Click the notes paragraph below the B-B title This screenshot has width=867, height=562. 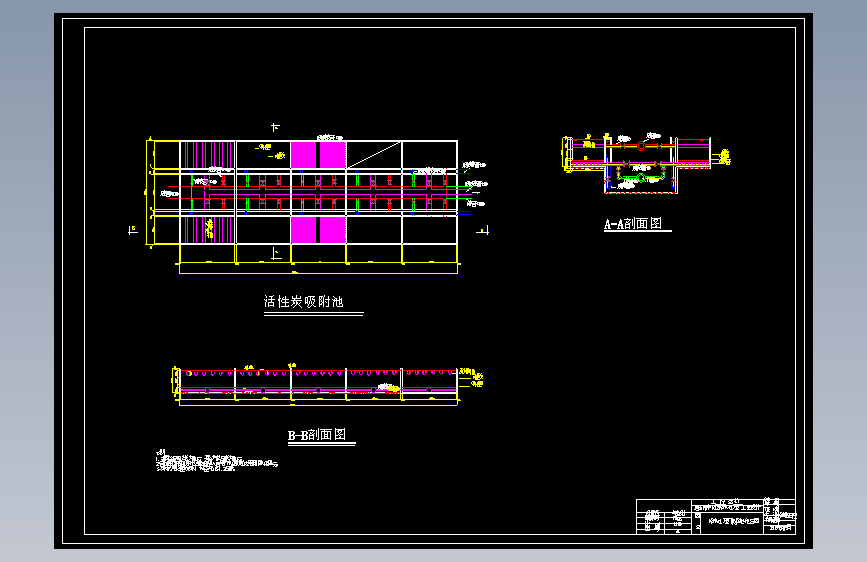click(x=216, y=461)
